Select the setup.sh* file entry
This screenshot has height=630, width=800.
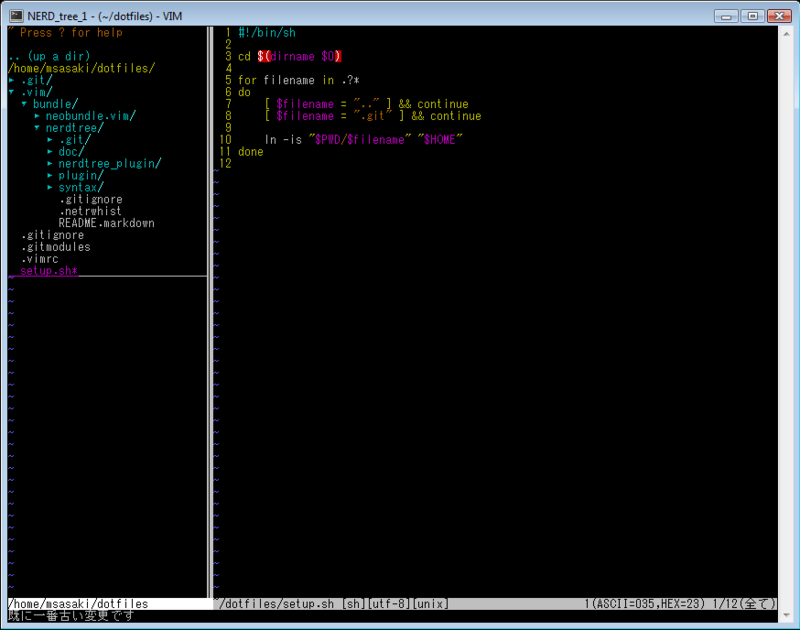(x=49, y=271)
